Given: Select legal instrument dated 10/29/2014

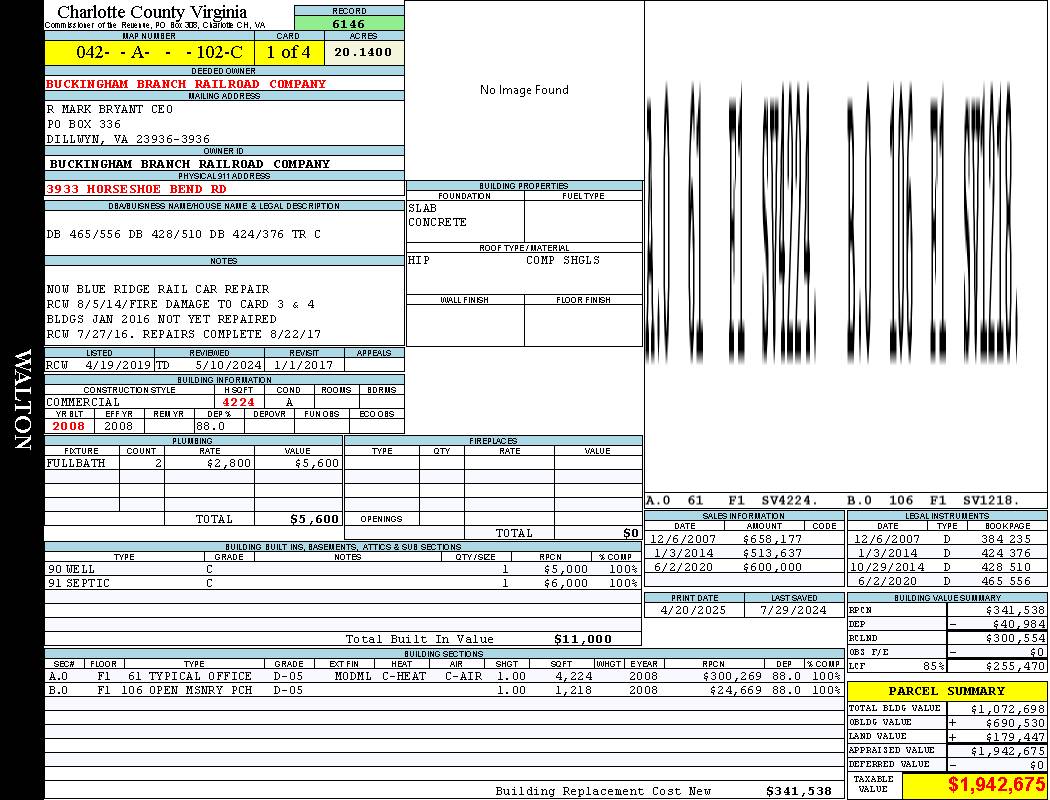Looking at the screenshot, I should [947, 567].
